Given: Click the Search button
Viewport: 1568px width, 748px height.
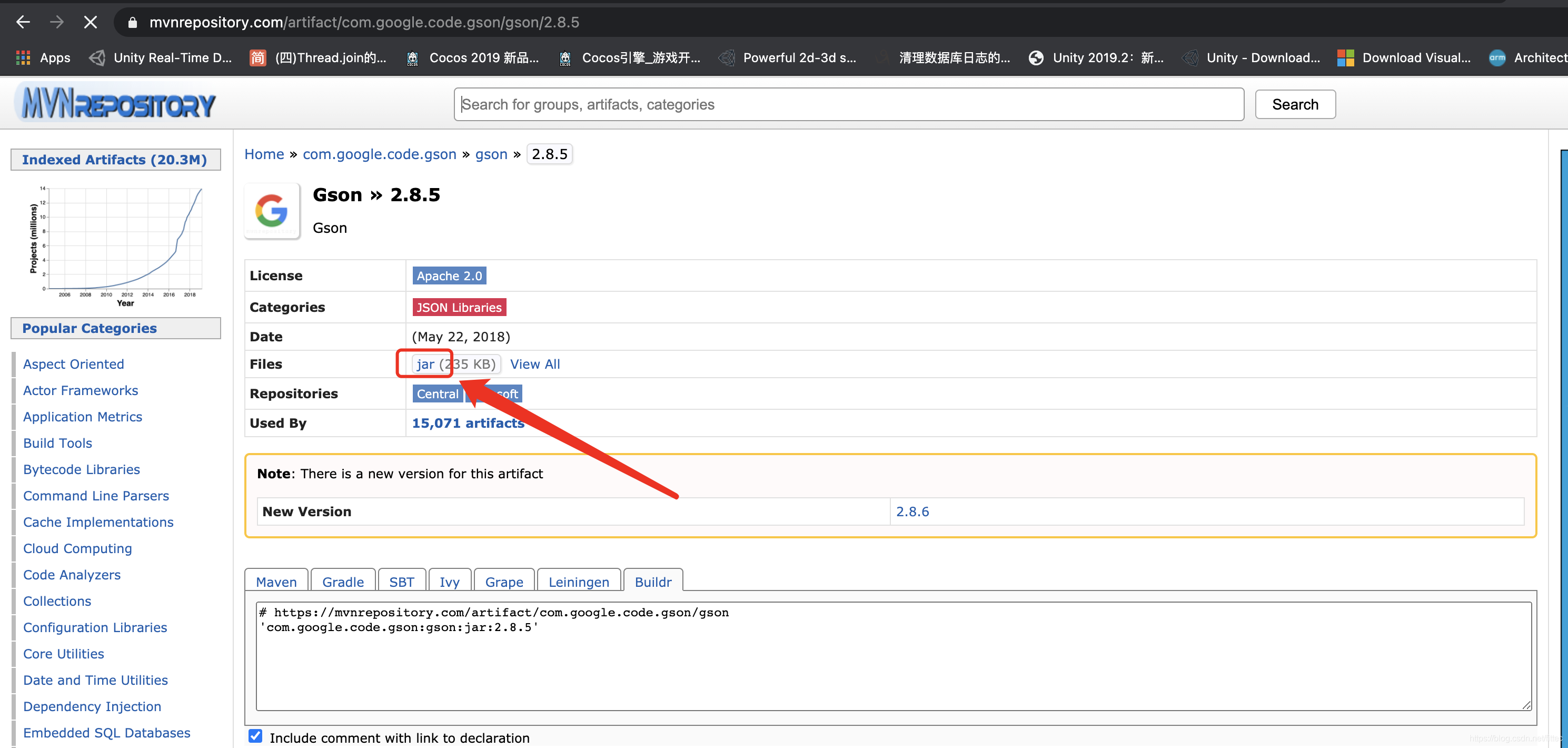Looking at the screenshot, I should [x=1295, y=104].
